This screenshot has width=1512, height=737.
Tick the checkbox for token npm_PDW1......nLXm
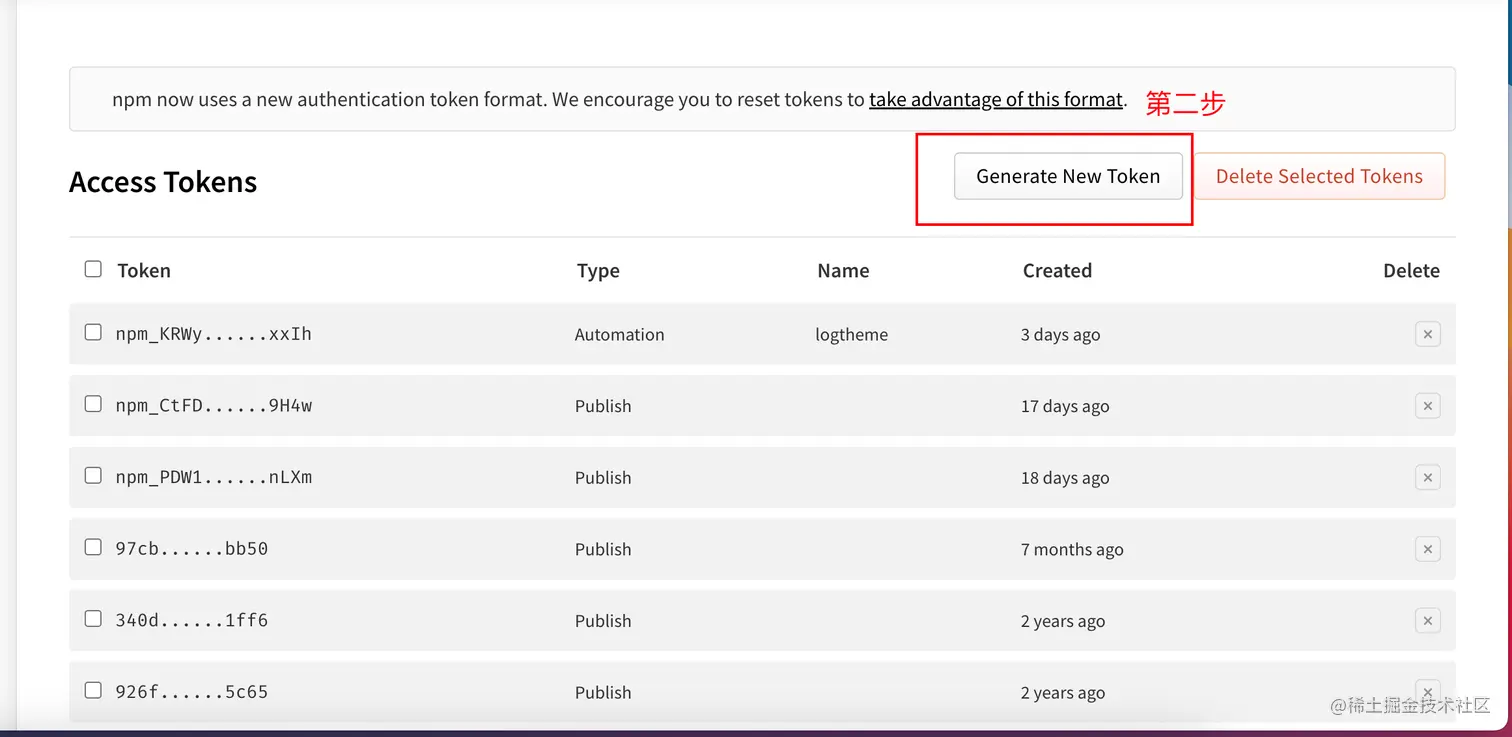93,476
